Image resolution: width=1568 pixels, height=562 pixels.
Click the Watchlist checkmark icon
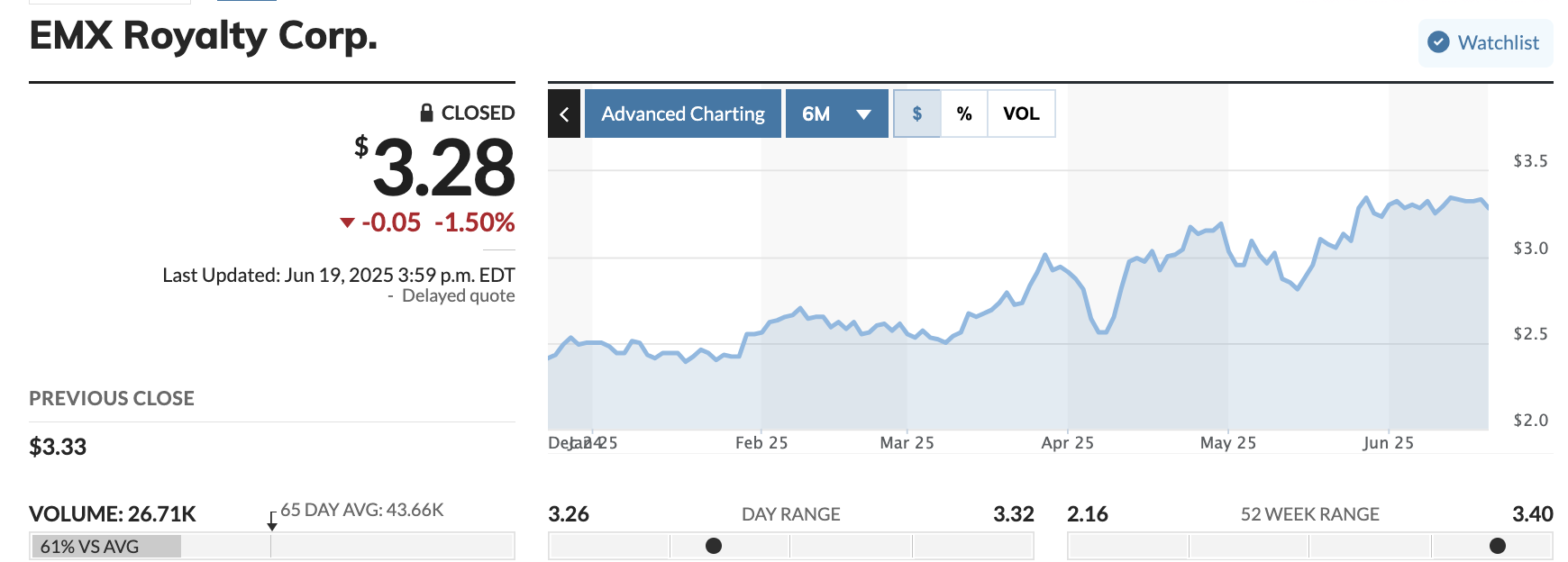click(1439, 42)
